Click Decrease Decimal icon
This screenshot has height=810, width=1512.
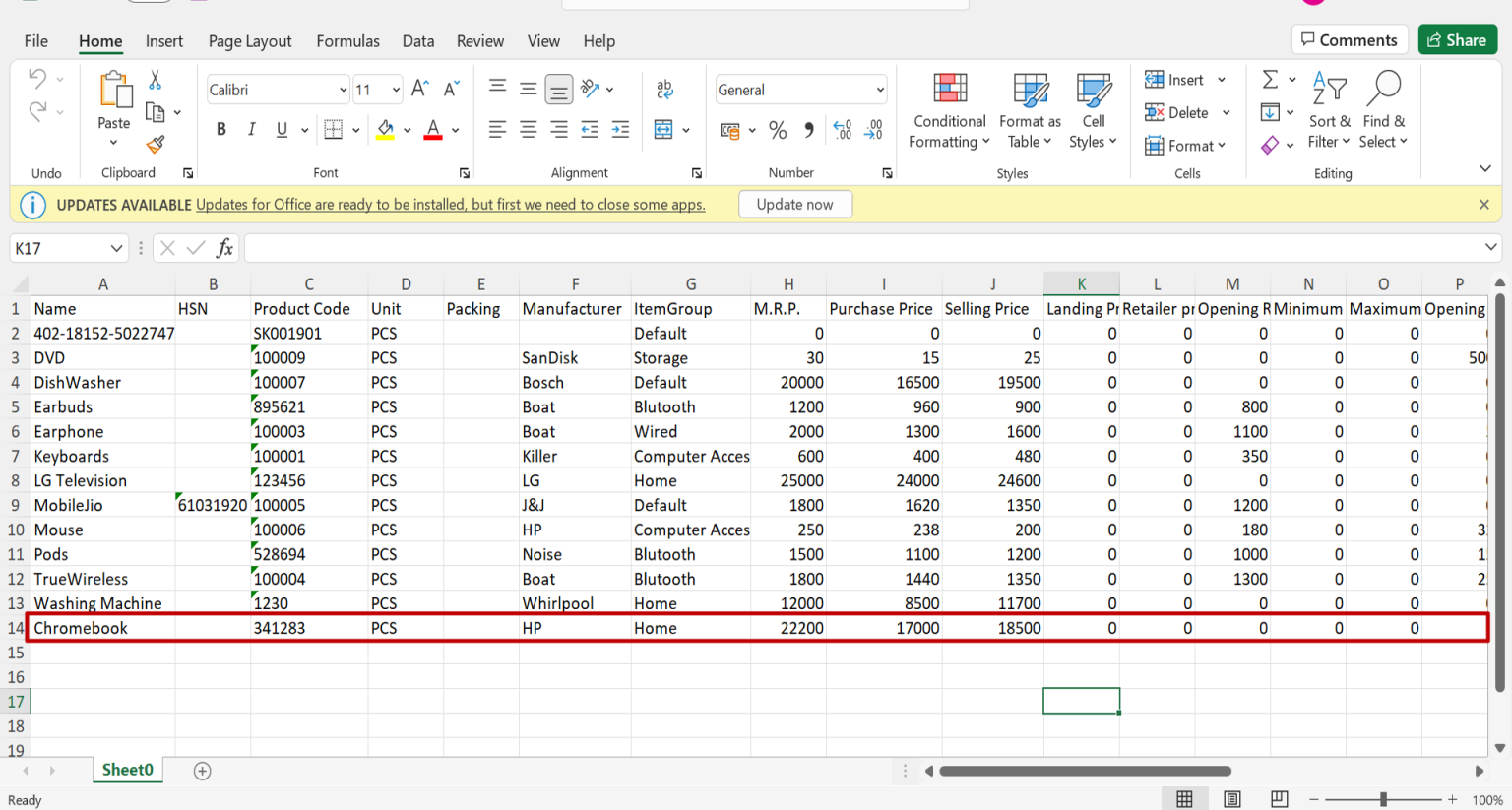point(874,130)
